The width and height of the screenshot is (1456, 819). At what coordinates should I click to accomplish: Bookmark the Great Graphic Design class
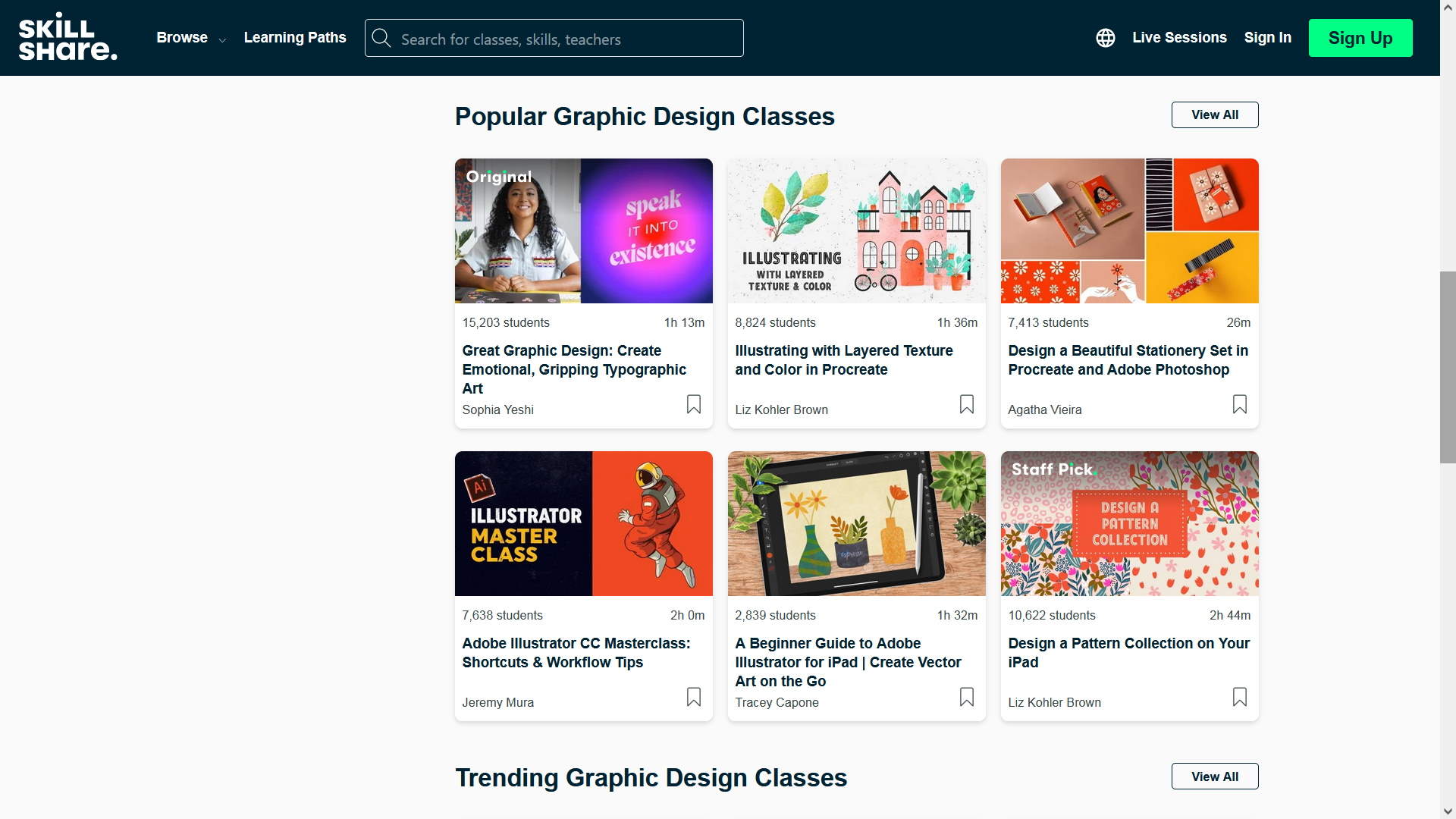[694, 404]
